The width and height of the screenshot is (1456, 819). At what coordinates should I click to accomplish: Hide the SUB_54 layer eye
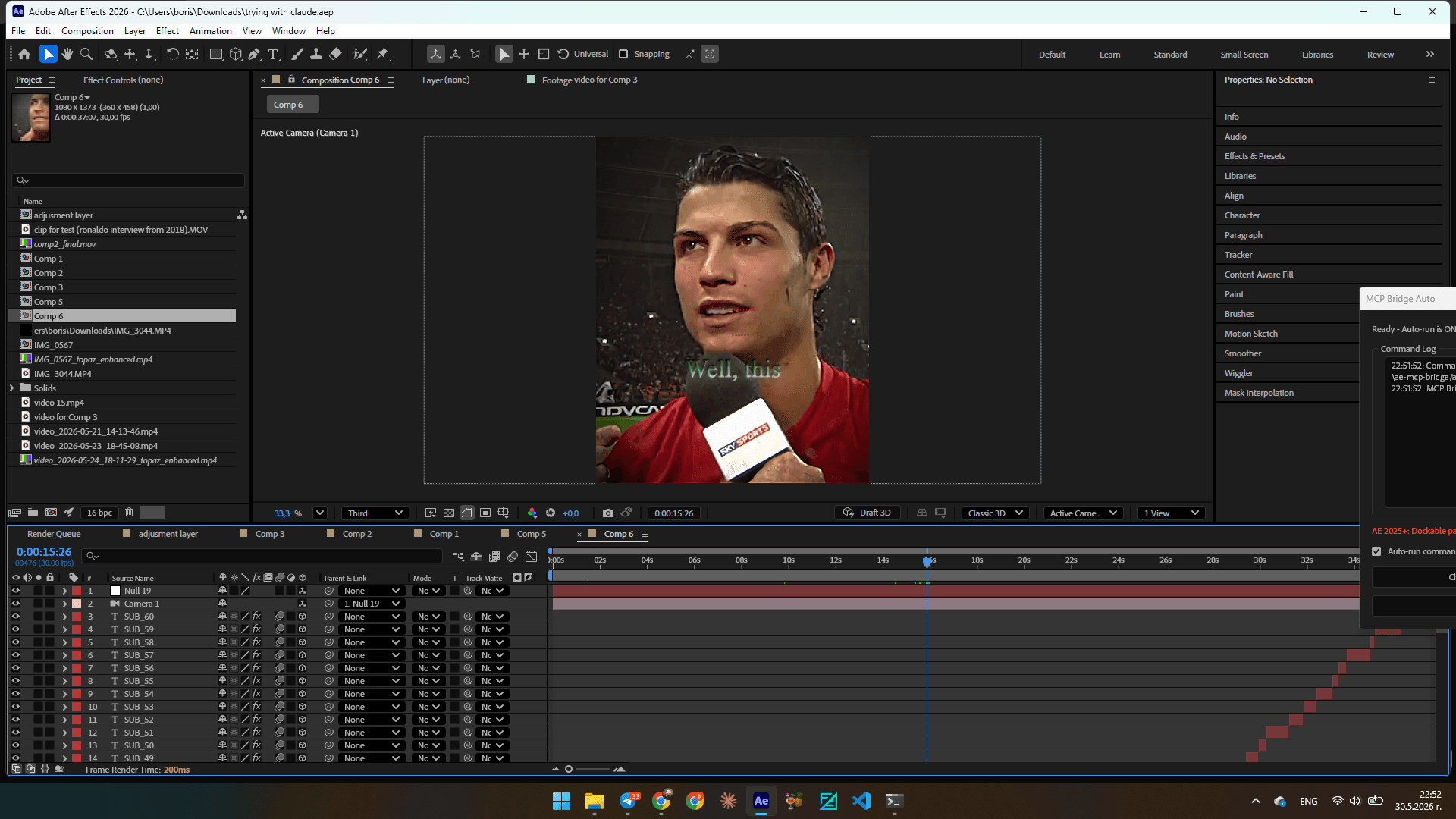15,694
